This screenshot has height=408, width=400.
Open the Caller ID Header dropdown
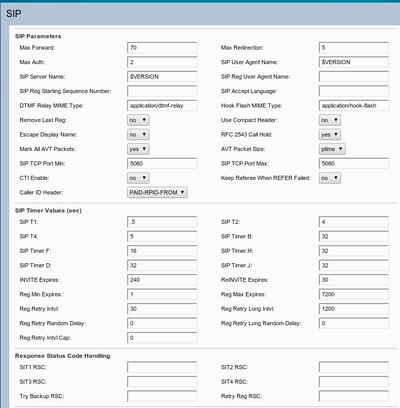point(157,192)
